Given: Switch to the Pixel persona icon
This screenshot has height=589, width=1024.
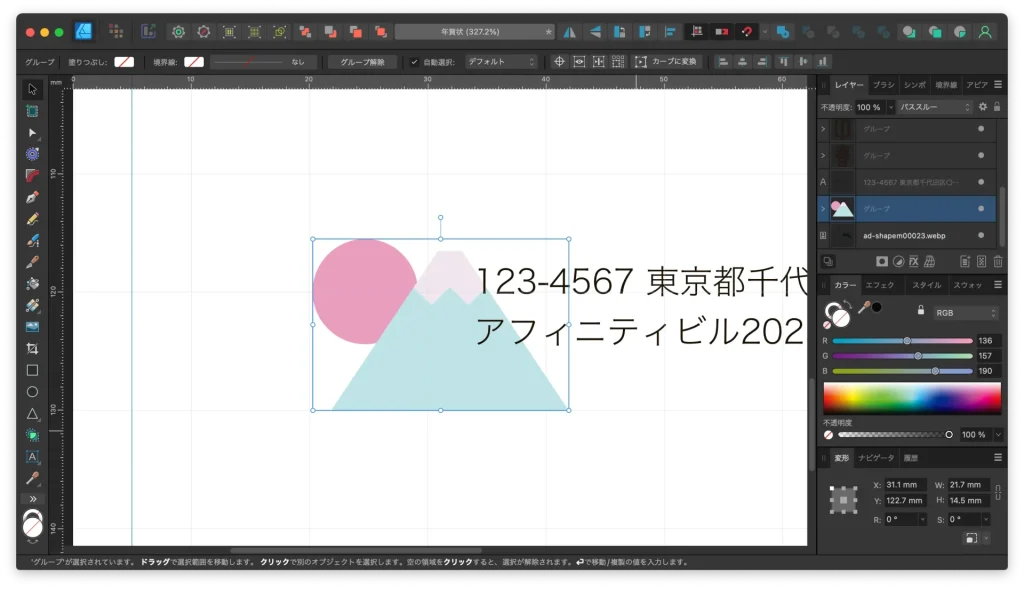Looking at the screenshot, I should (x=116, y=31).
